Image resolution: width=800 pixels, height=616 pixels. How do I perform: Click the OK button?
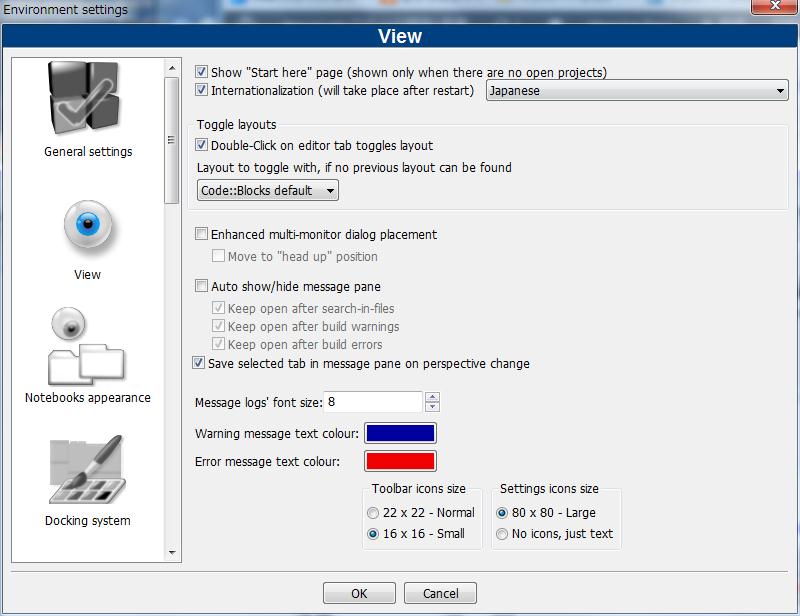coord(359,593)
